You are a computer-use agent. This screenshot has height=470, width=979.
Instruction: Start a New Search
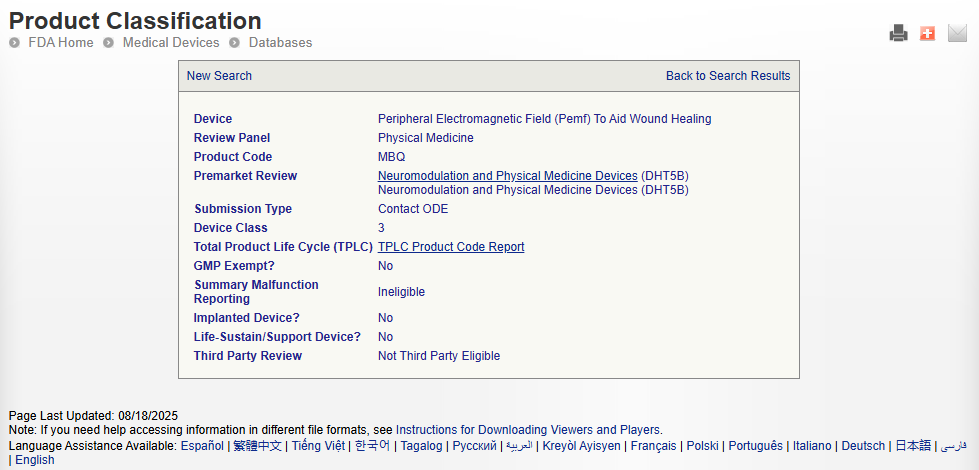(x=219, y=76)
